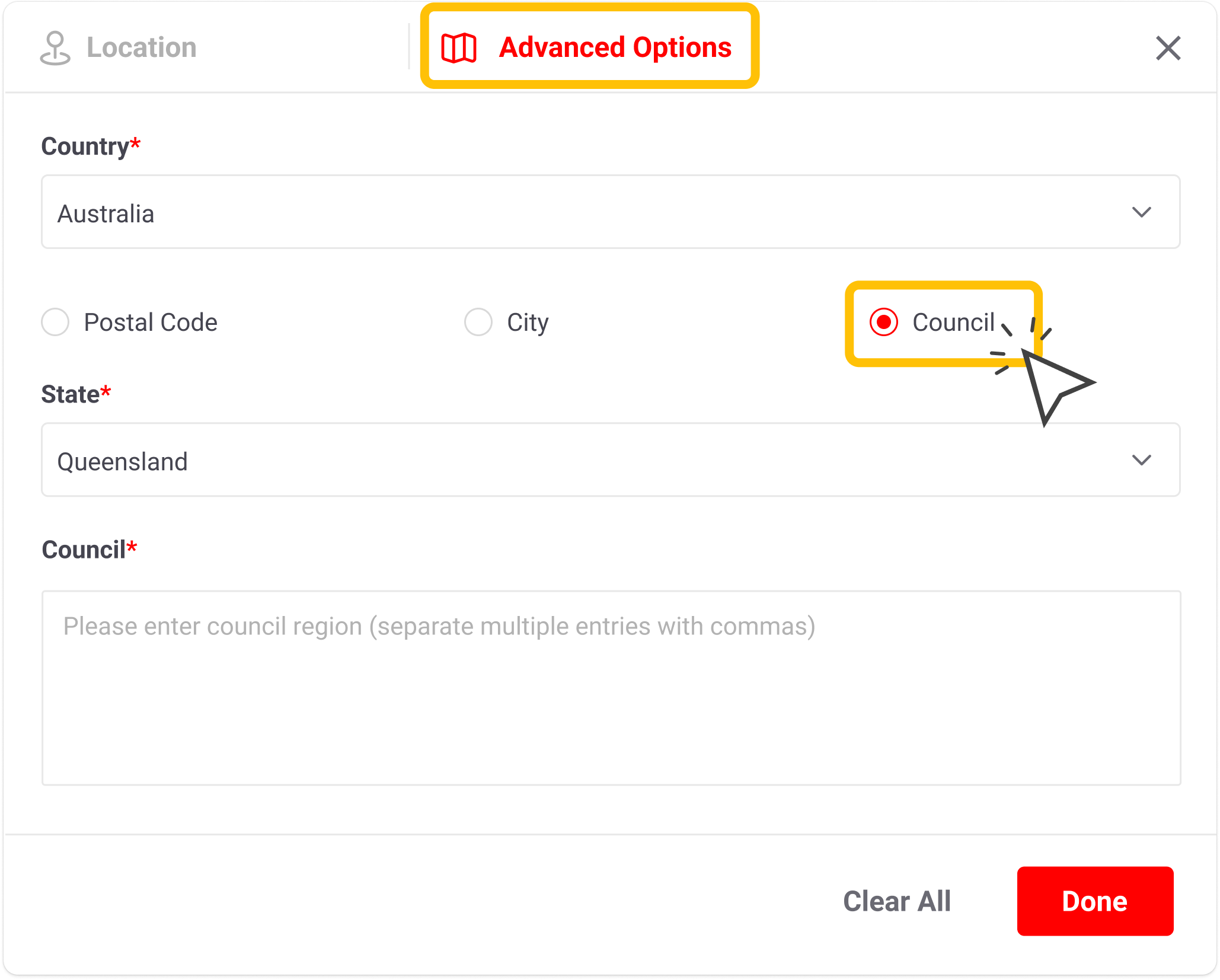Click the Queensland text in State field

click(x=123, y=462)
